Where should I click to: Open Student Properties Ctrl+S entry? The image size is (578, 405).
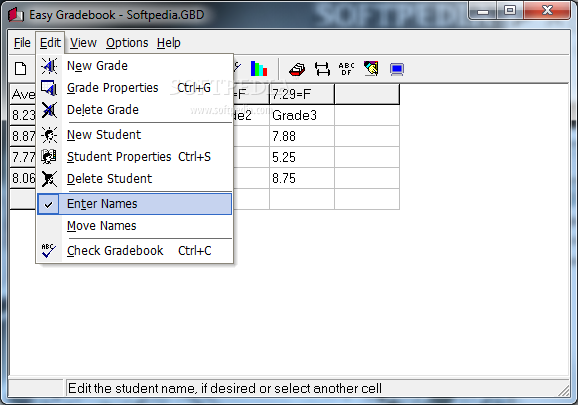tap(135, 157)
